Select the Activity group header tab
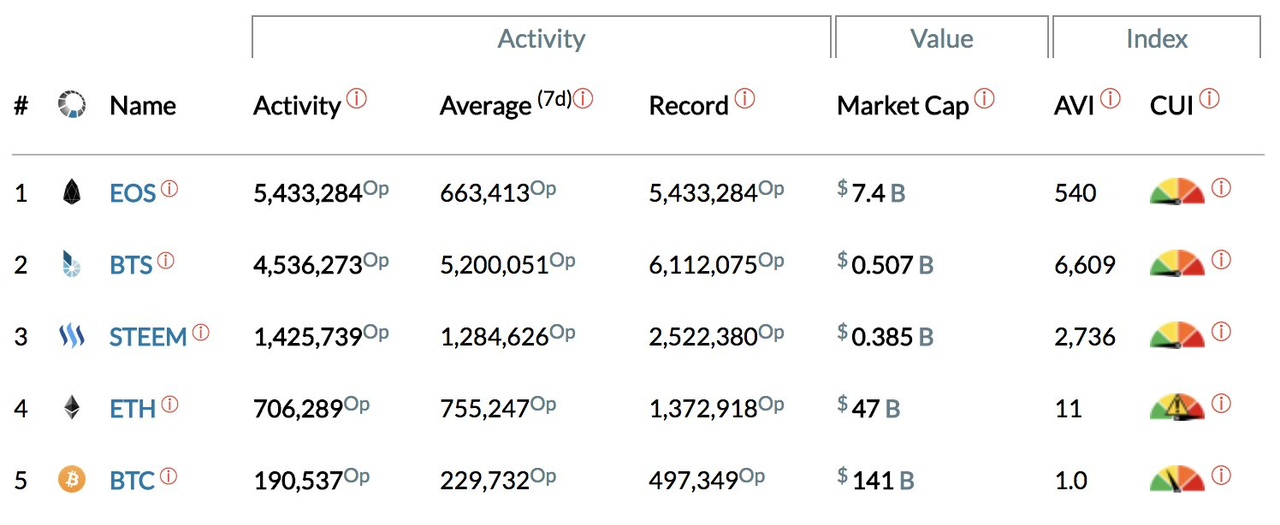The image size is (1280, 525). pos(541,38)
